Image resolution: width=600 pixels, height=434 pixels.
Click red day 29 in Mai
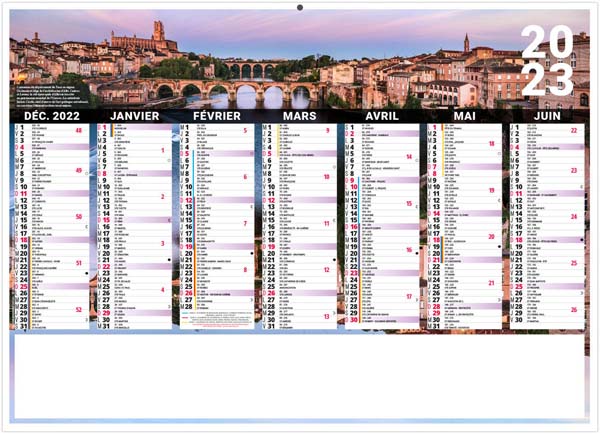pos(436,313)
